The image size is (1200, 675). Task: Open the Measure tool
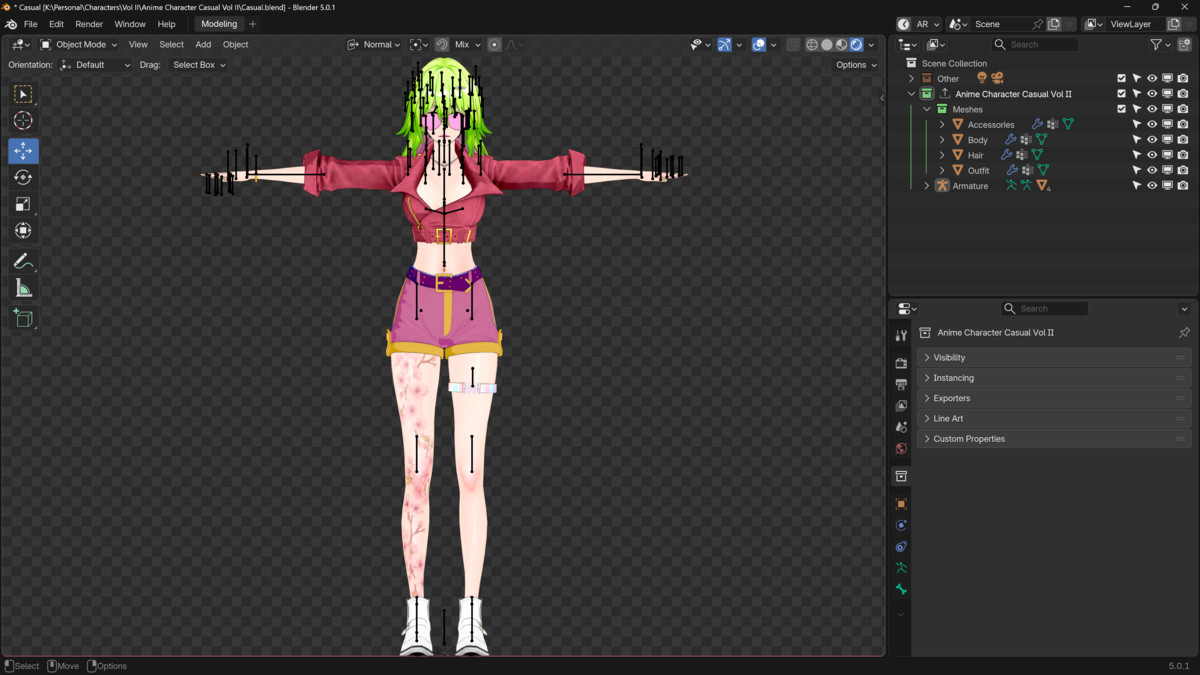coord(23,289)
